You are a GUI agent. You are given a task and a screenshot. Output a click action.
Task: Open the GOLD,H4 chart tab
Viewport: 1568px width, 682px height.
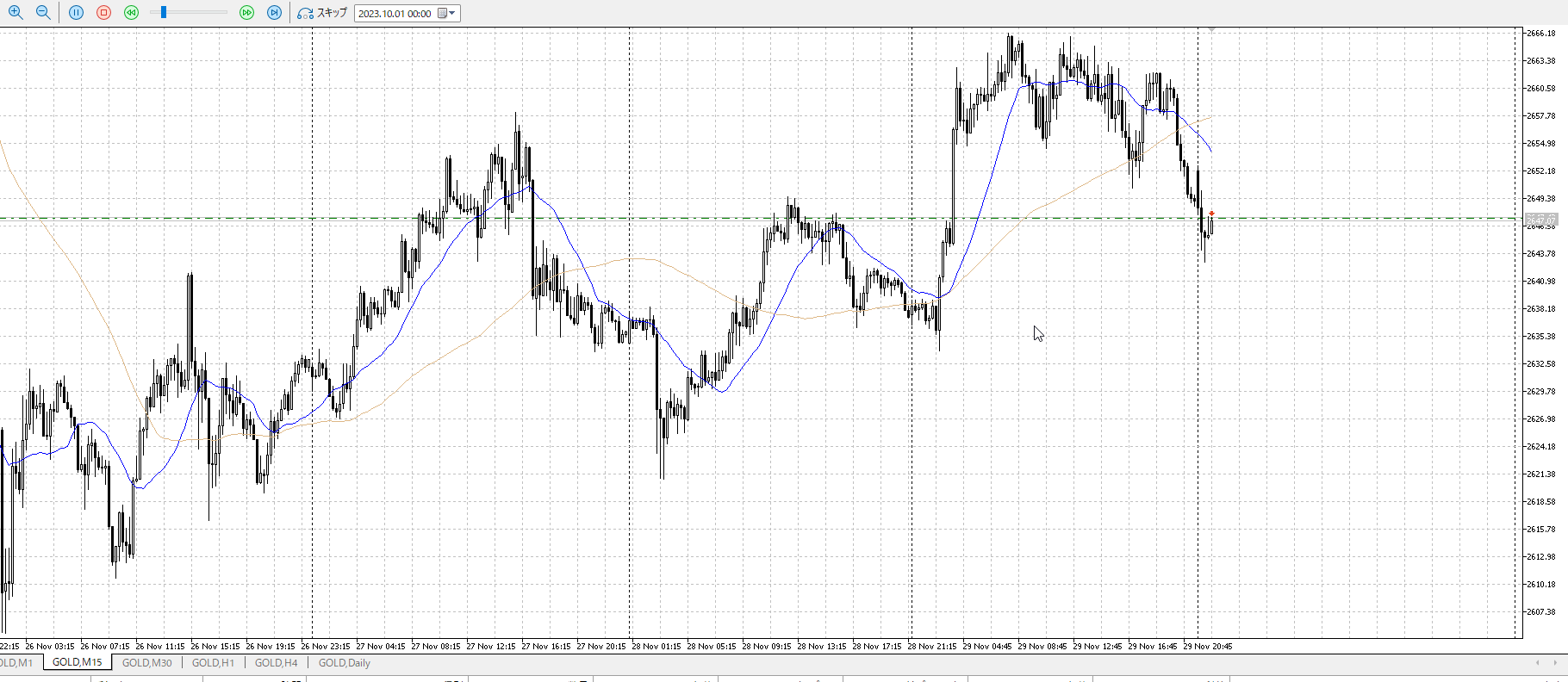[x=276, y=663]
